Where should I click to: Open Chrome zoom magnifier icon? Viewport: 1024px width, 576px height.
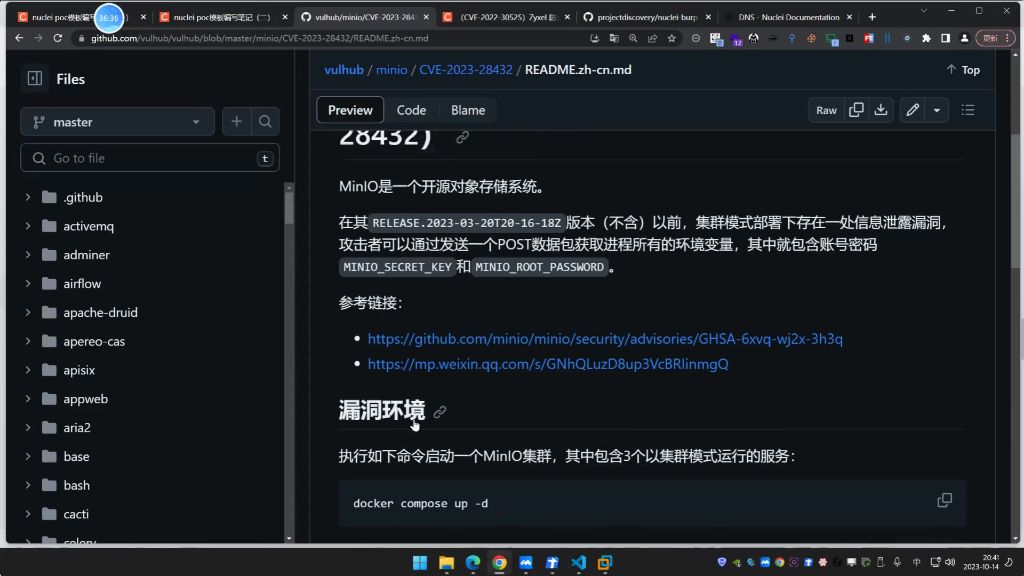(633, 39)
